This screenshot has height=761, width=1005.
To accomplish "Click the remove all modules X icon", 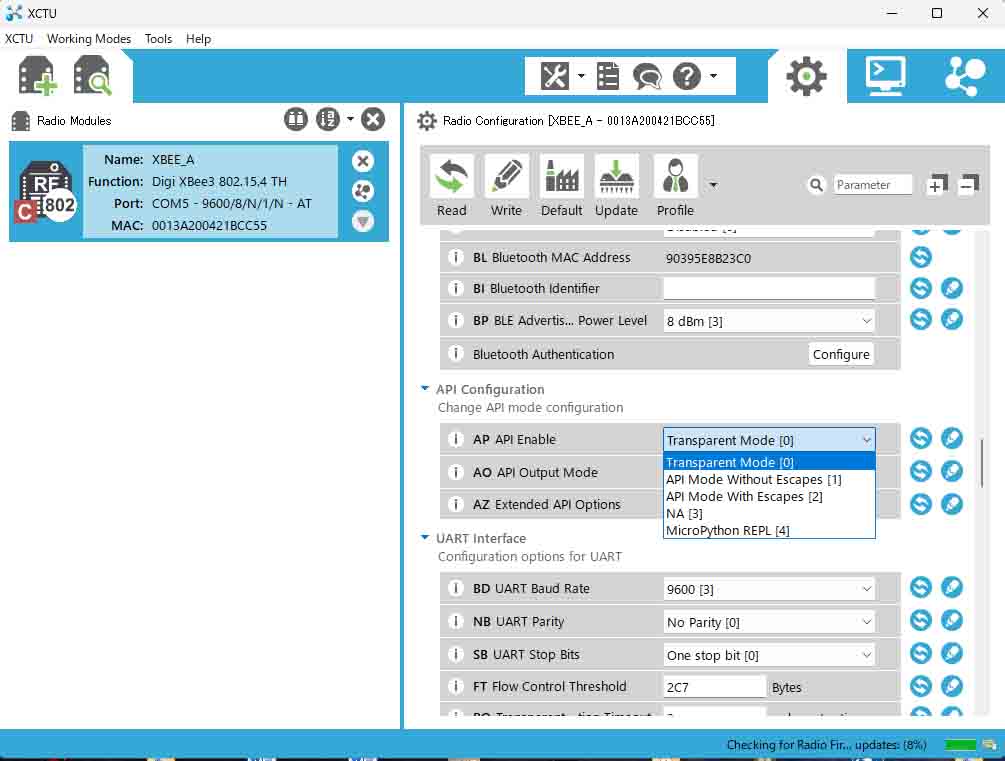I will click(x=373, y=119).
